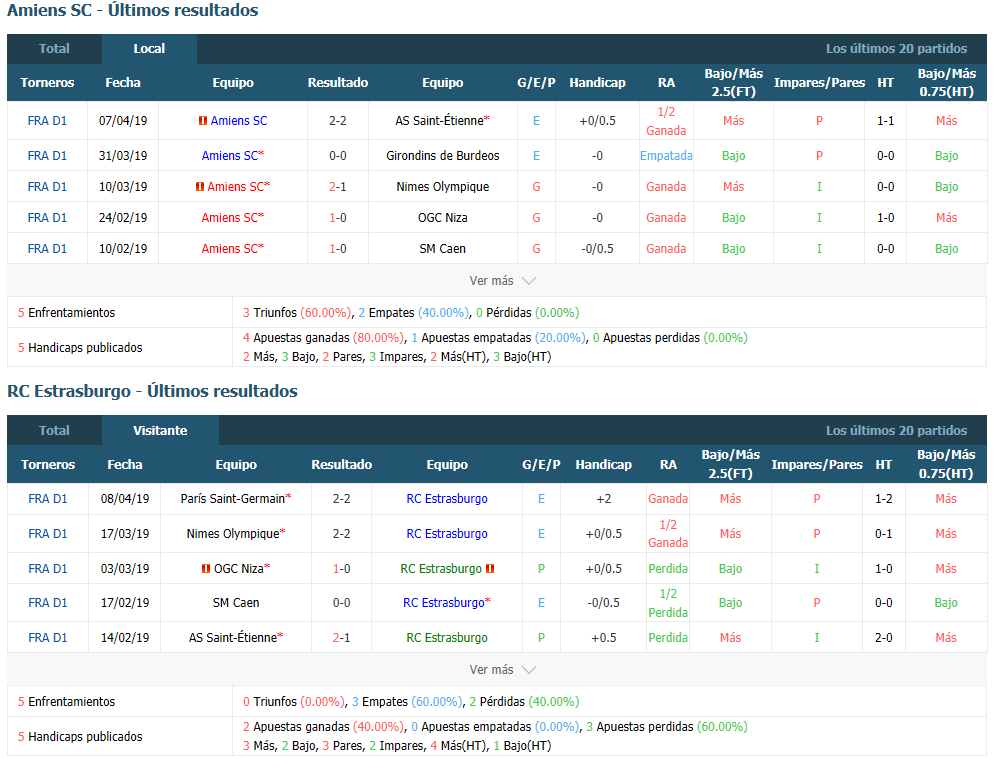Click '3 Triunfos (60.00%)' summary text
995x759 pixels.
click(x=296, y=313)
